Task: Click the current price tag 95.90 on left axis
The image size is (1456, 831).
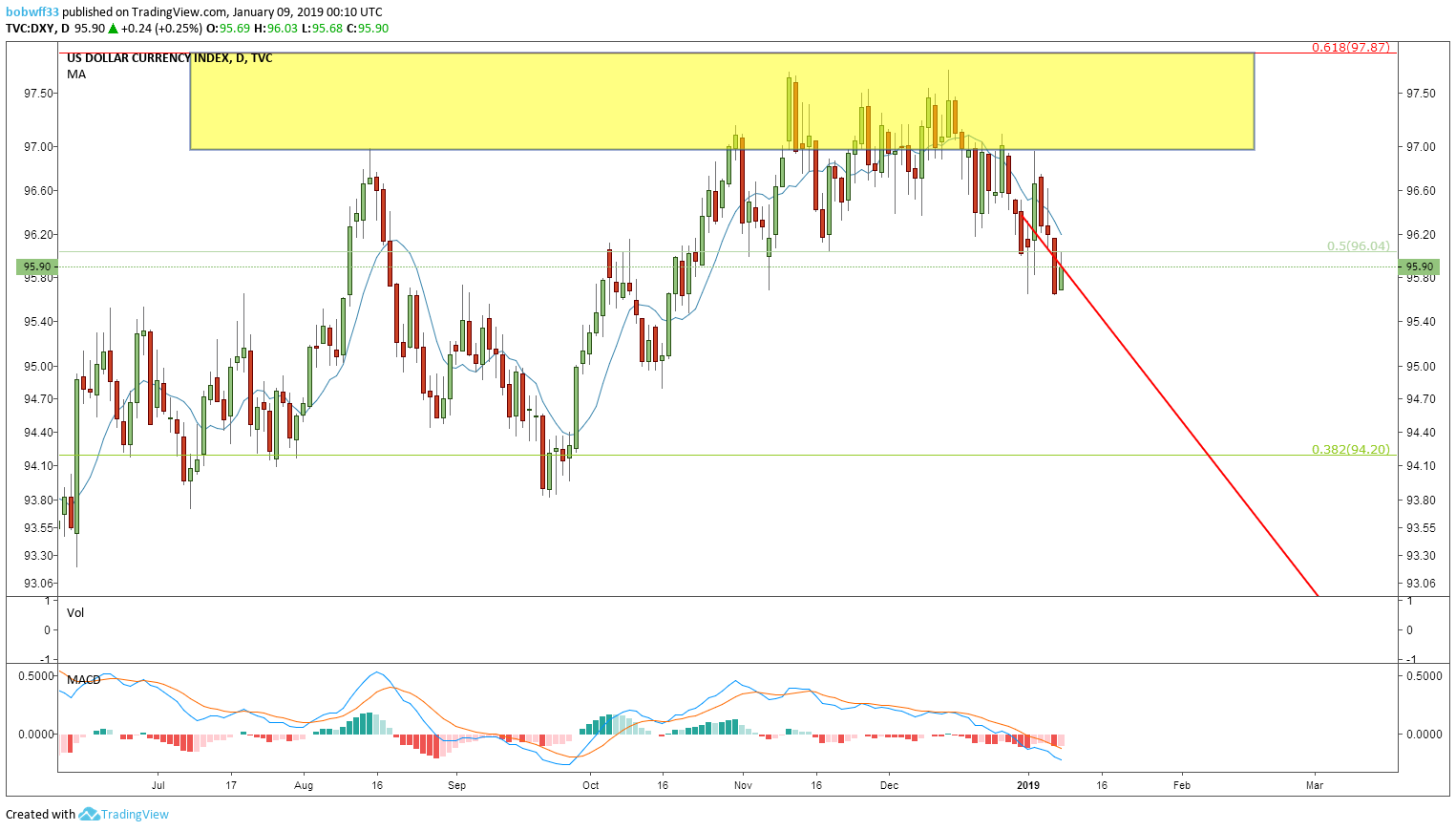Action: click(38, 266)
